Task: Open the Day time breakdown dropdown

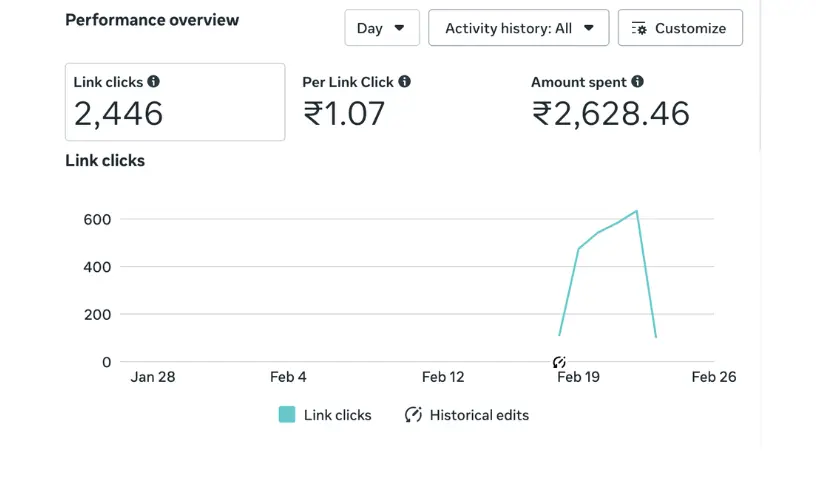Action: tap(381, 28)
